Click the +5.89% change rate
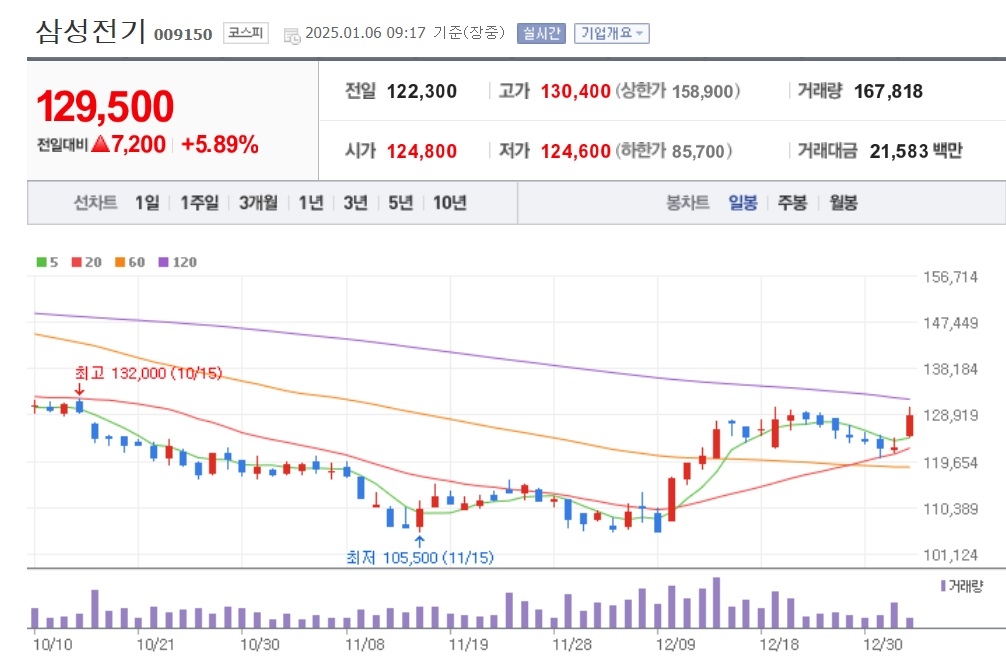1006x664 pixels. point(220,144)
